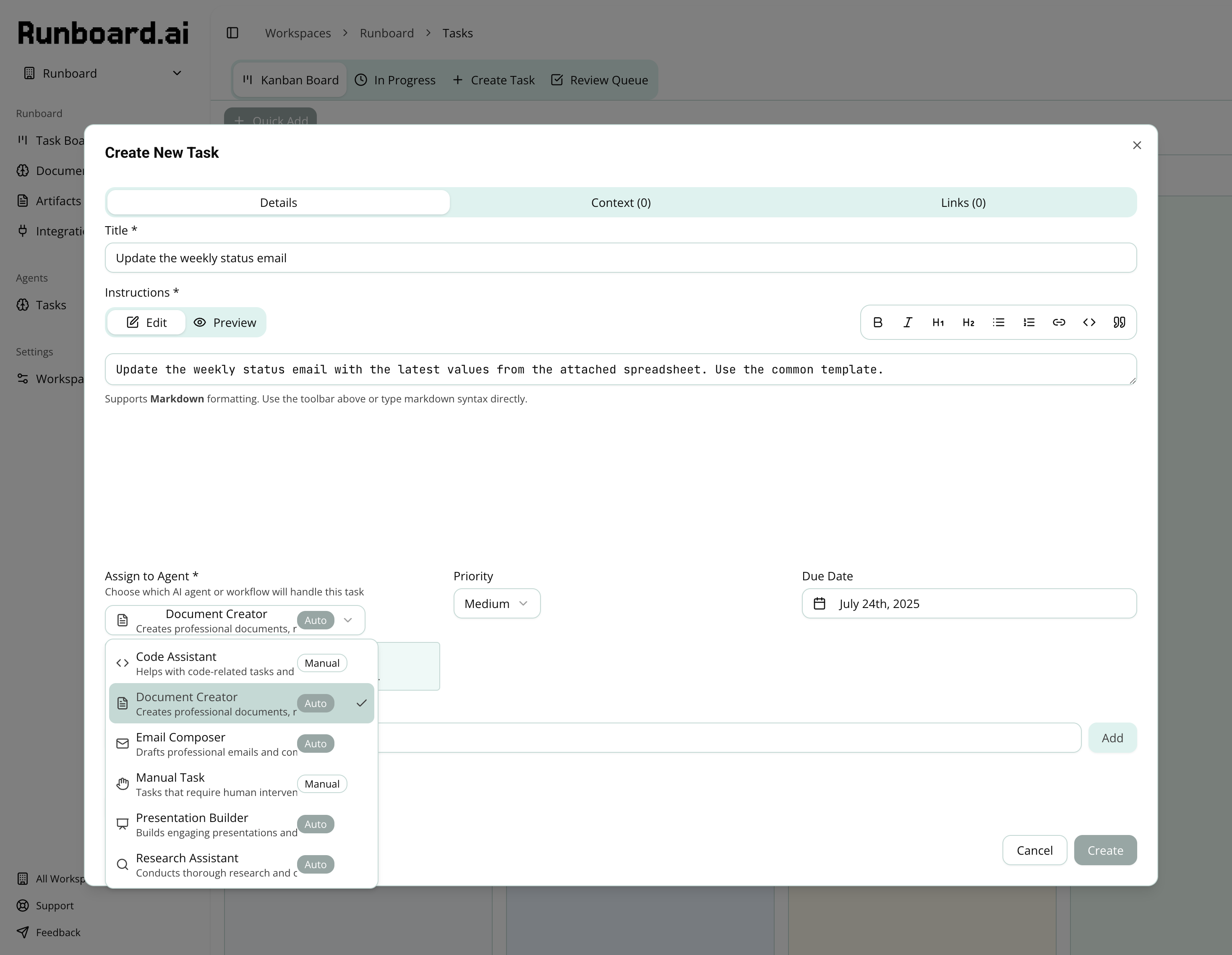The width and height of the screenshot is (1232, 955).
Task: Click Workspaces breadcrumb link
Action: [x=298, y=33]
